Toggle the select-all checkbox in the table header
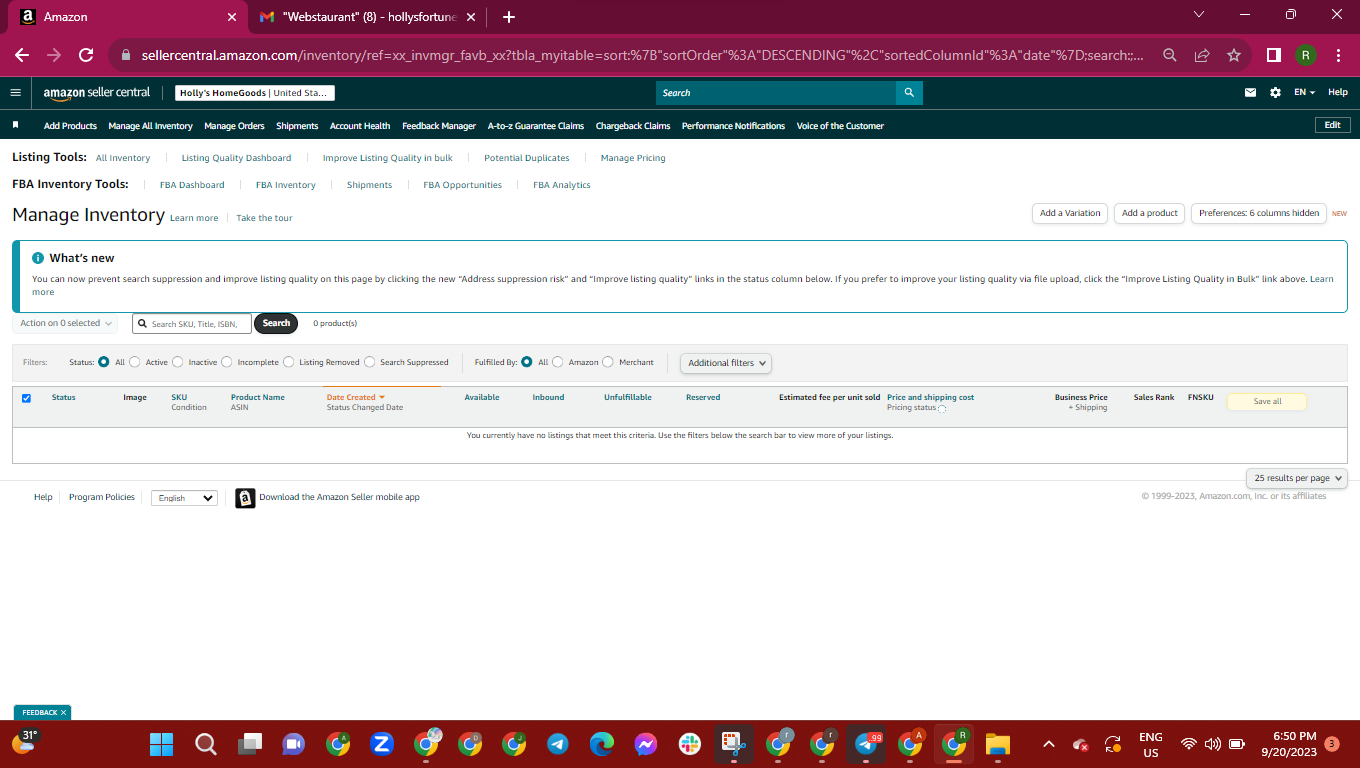 pos(26,398)
